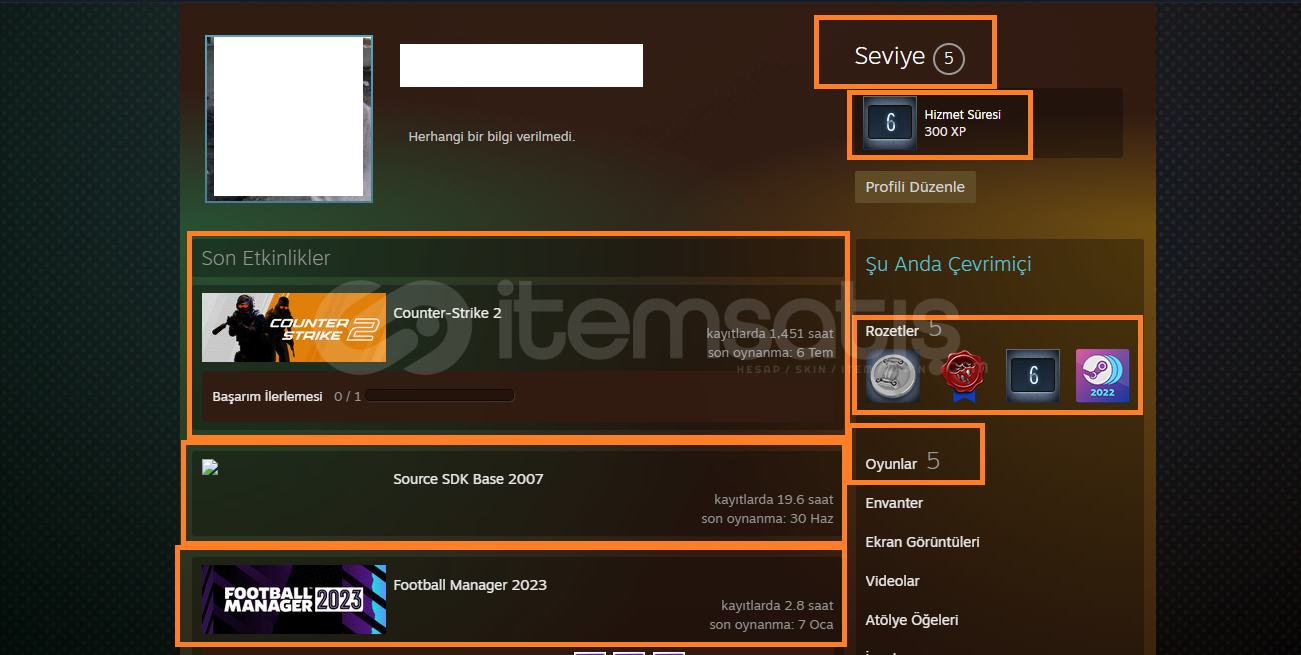The width and height of the screenshot is (1301, 655).
Task: Click the Seviye 5 level indicator
Action: coord(909,57)
